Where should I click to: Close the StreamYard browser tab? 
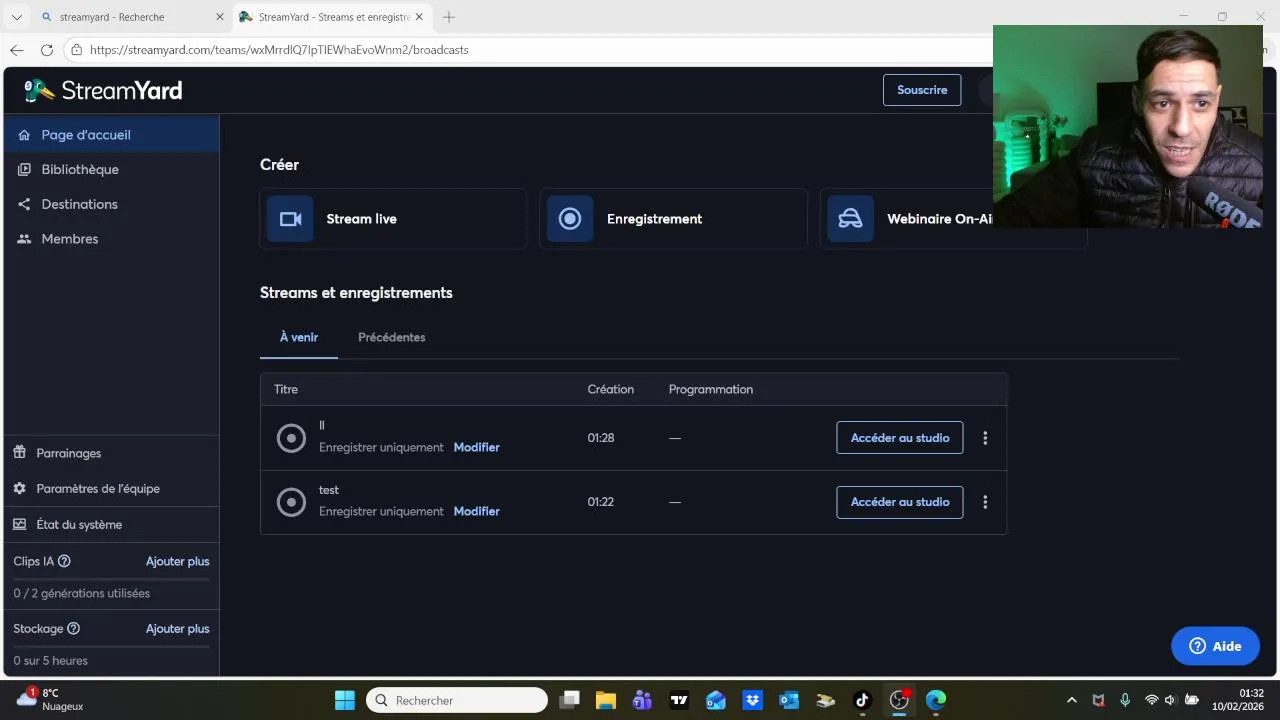click(x=419, y=17)
